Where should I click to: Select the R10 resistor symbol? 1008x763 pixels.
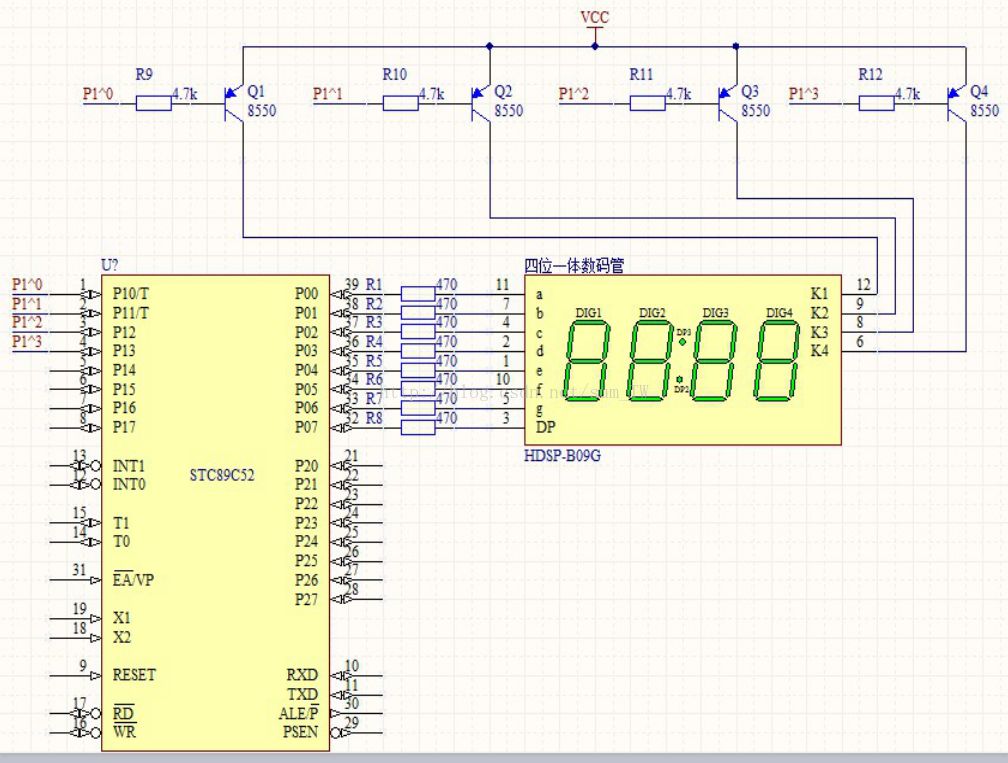coord(400,103)
